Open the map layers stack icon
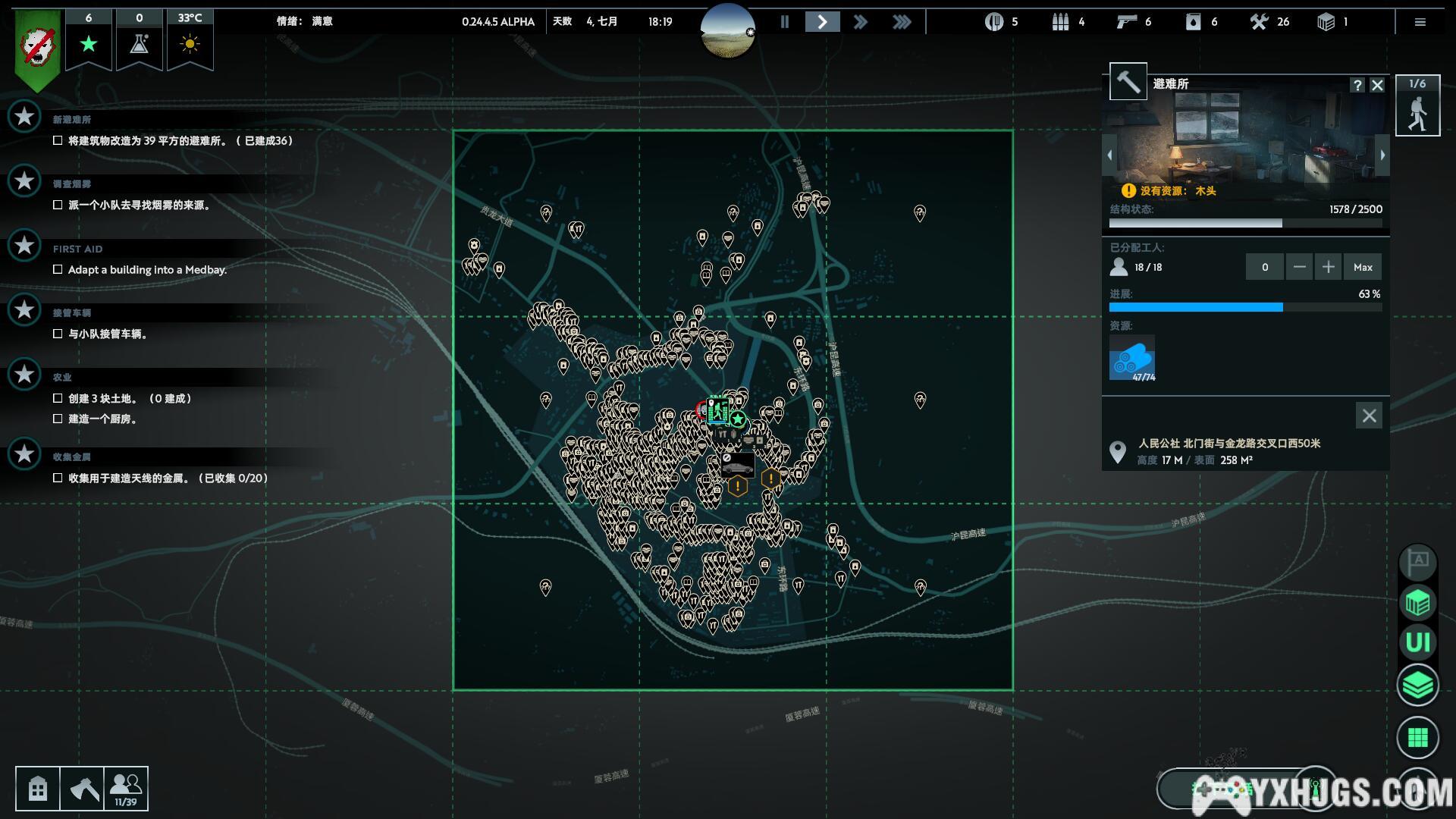The width and height of the screenshot is (1456, 819). point(1417,686)
